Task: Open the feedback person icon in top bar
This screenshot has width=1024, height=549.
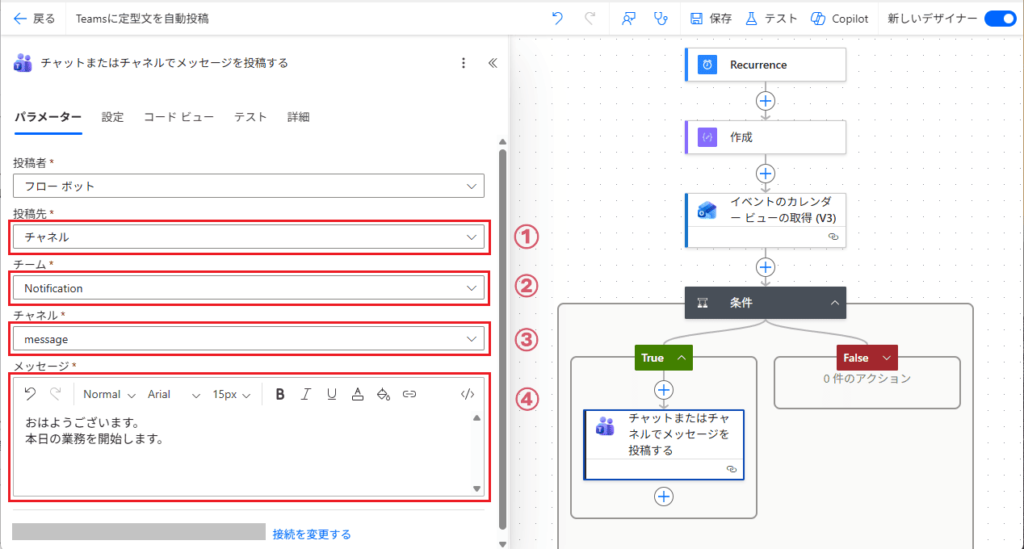Action: click(628, 18)
